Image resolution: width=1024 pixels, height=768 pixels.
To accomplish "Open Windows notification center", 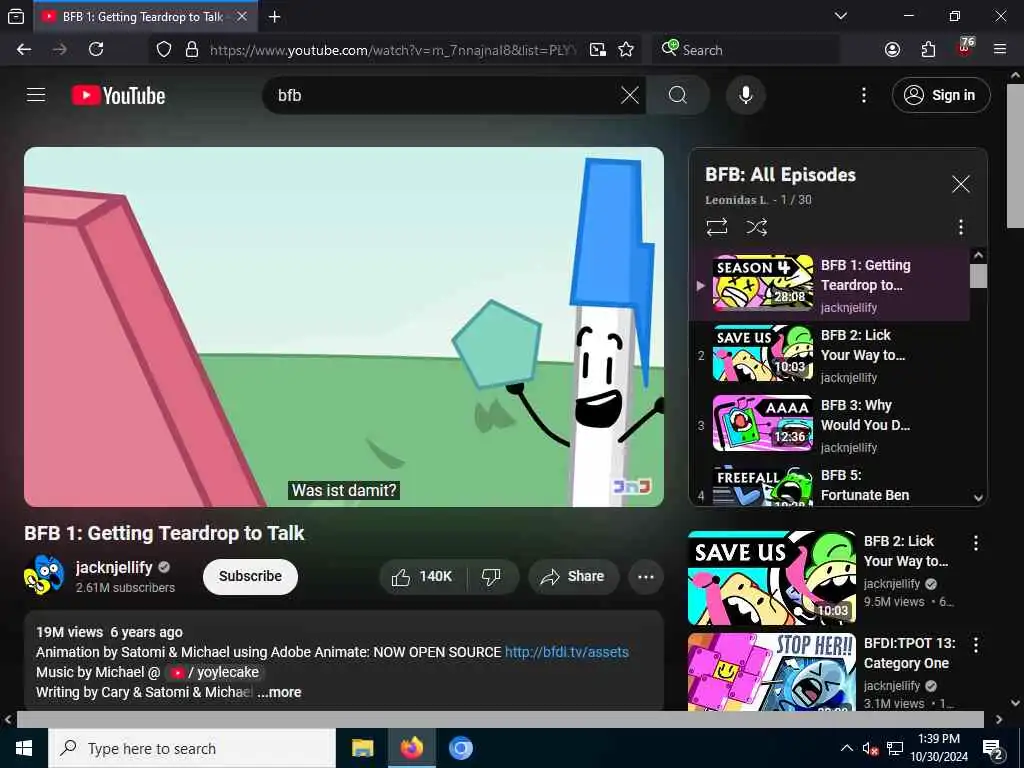I will point(993,749).
